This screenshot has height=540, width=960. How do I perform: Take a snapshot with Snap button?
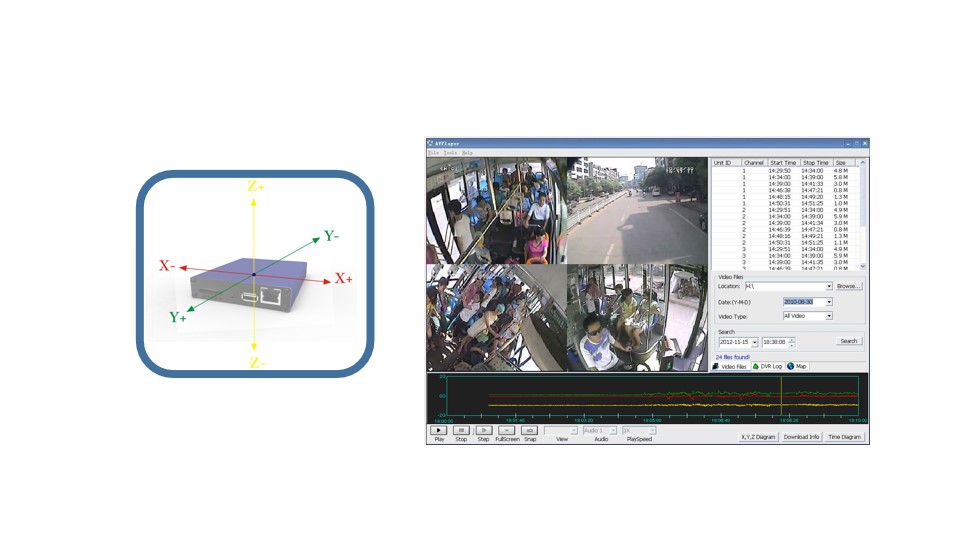click(x=530, y=430)
